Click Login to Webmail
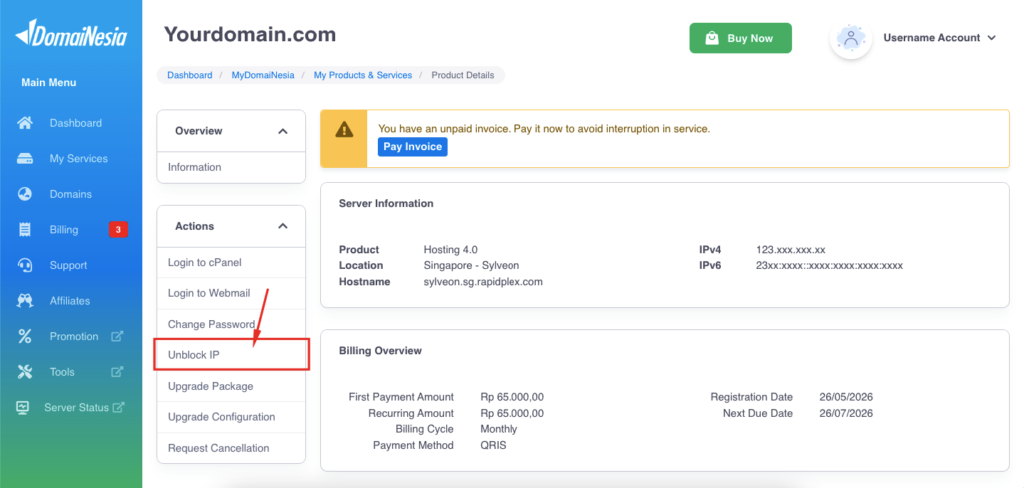 (x=231, y=293)
